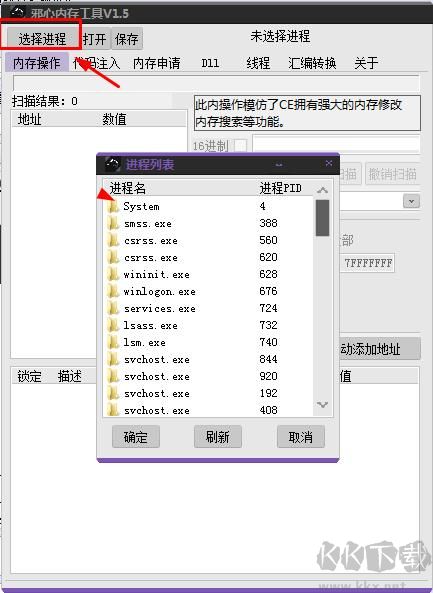Click the 进程名 column header
433x593 pixels.
pyautogui.click(x=128, y=188)
